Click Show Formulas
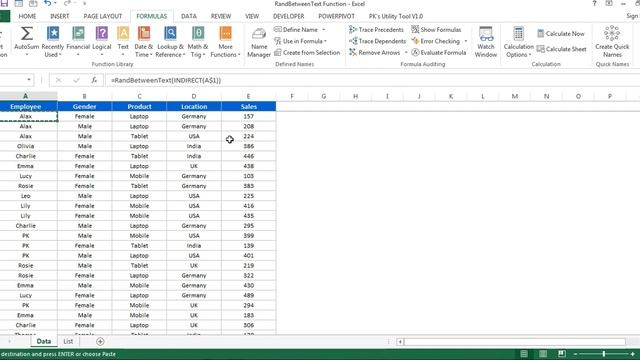The image size is (640, 360). click(x=436, y=30)
